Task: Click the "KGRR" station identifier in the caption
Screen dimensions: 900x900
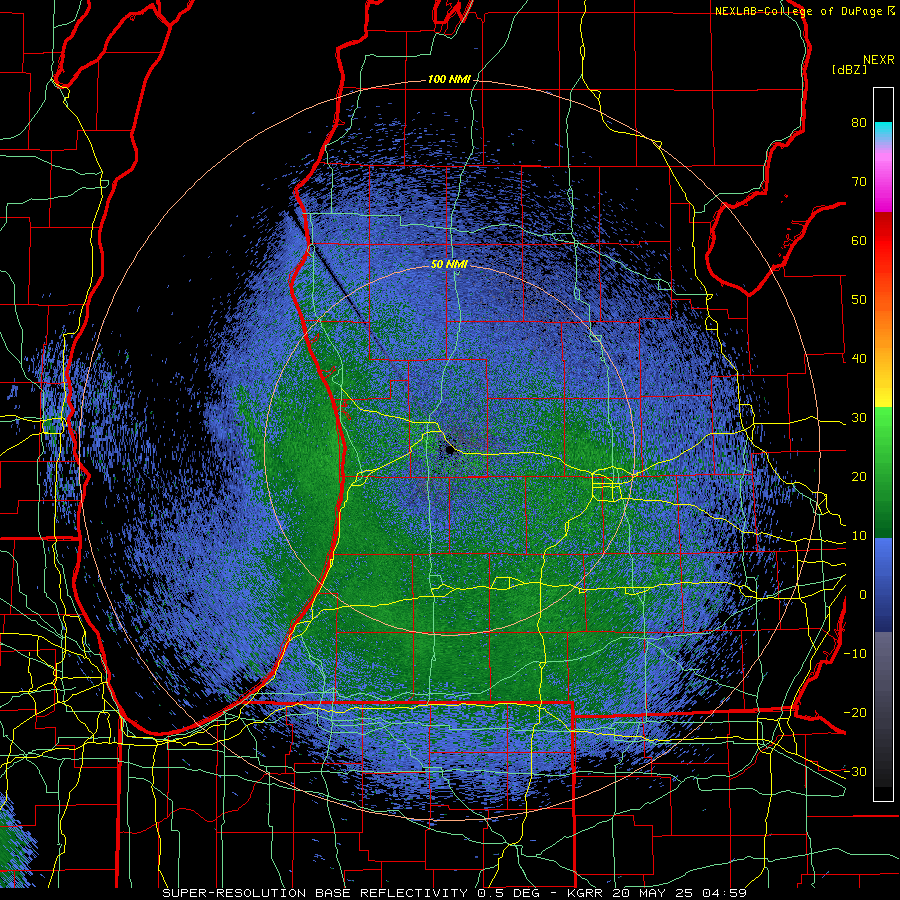Action: [587, 893]
